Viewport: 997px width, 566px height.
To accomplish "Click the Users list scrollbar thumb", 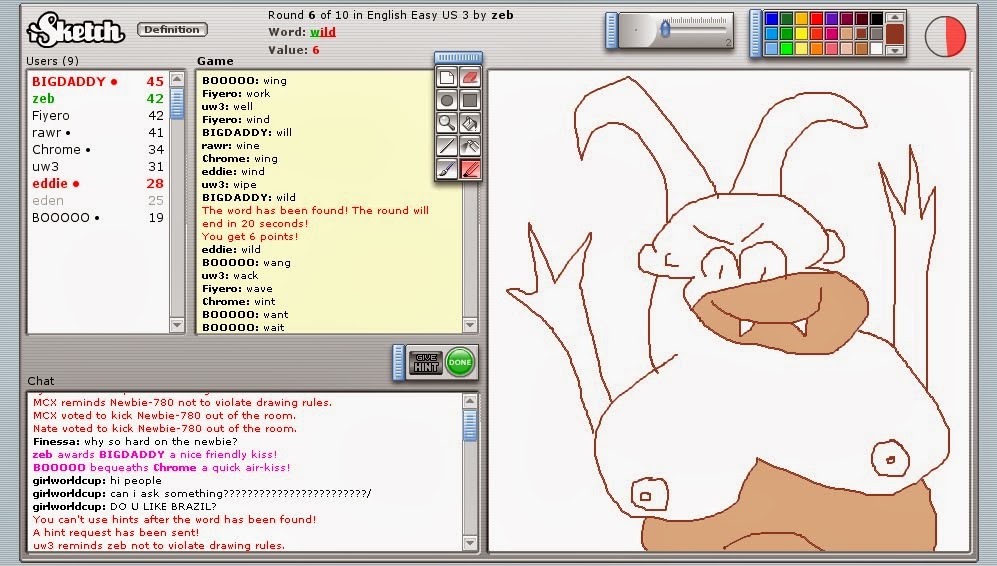I will click(177, 104).
